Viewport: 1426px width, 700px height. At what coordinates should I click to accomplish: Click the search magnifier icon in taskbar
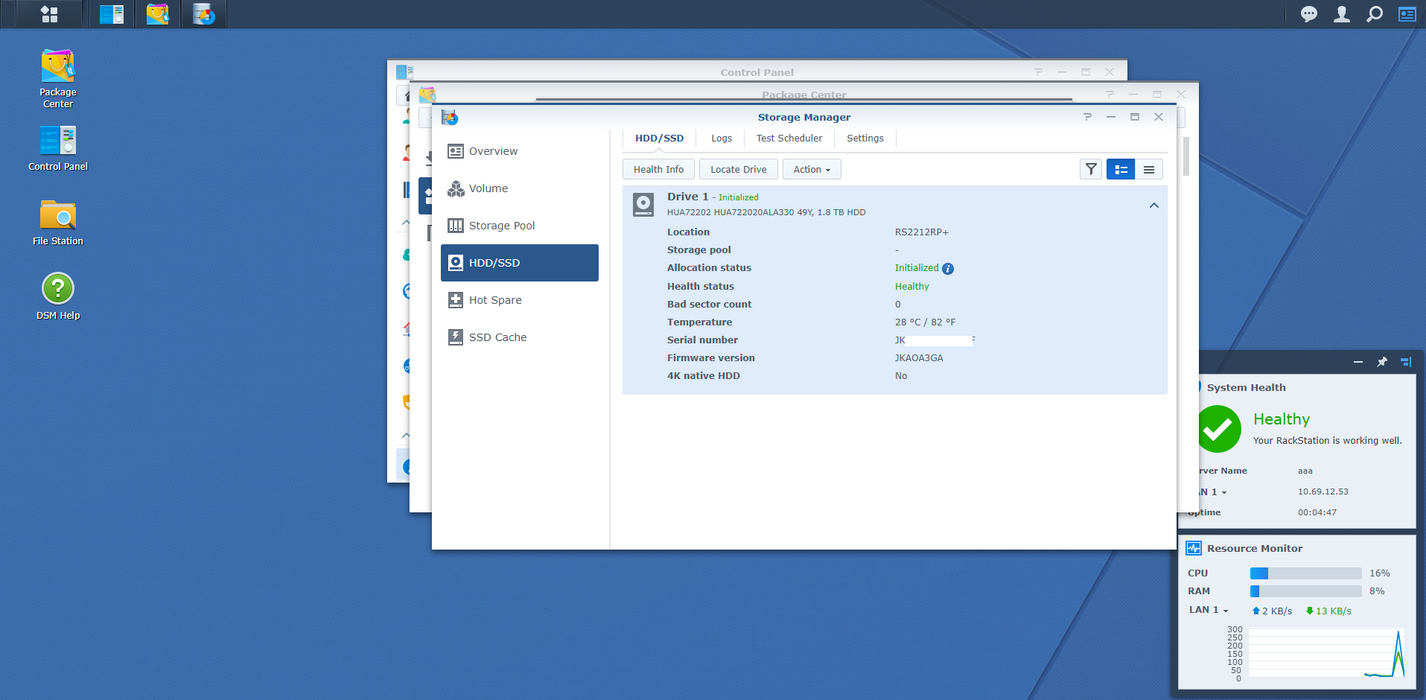[1375, 14]
